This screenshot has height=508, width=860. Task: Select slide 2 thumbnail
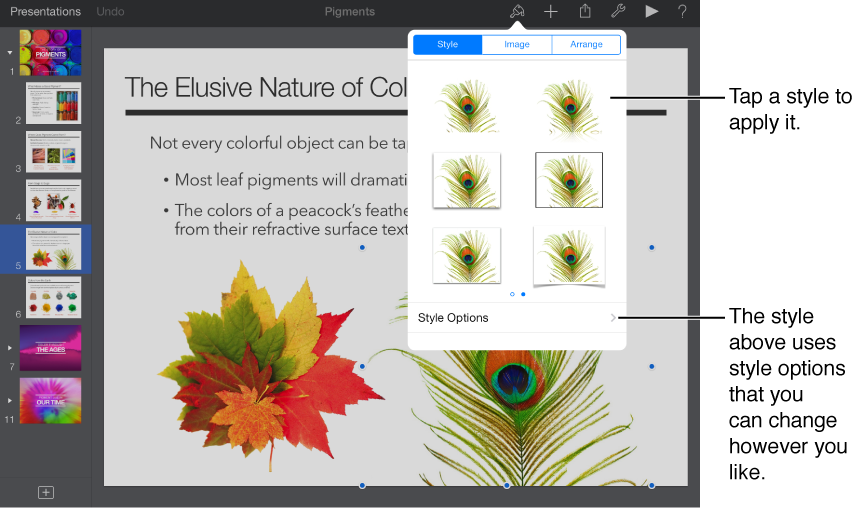pos(54,103)
